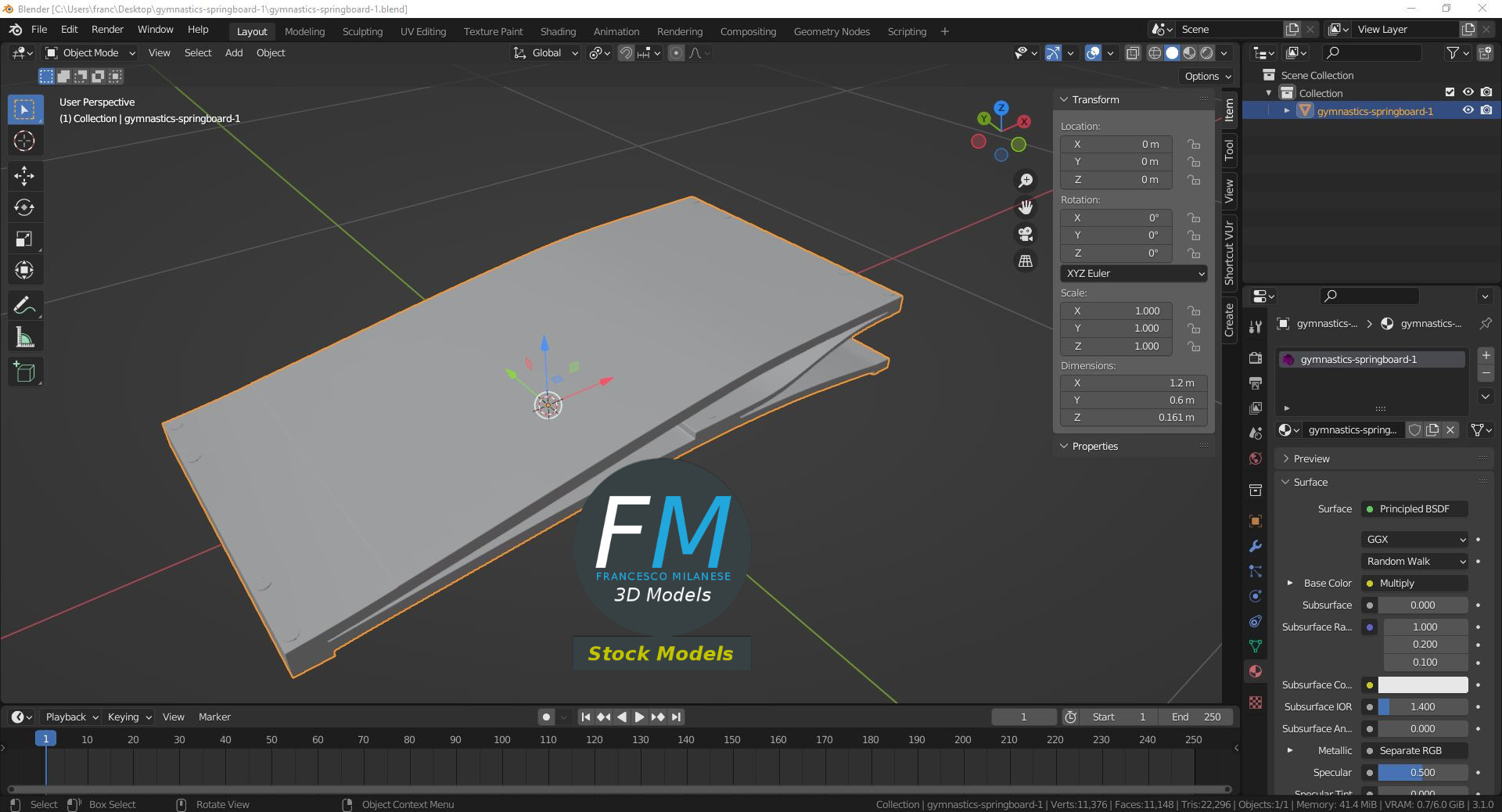This screenshot has height=812, width=1502.
Task: Disable gymnastics-springboard-1 in renders
Action: (1486, 110)
